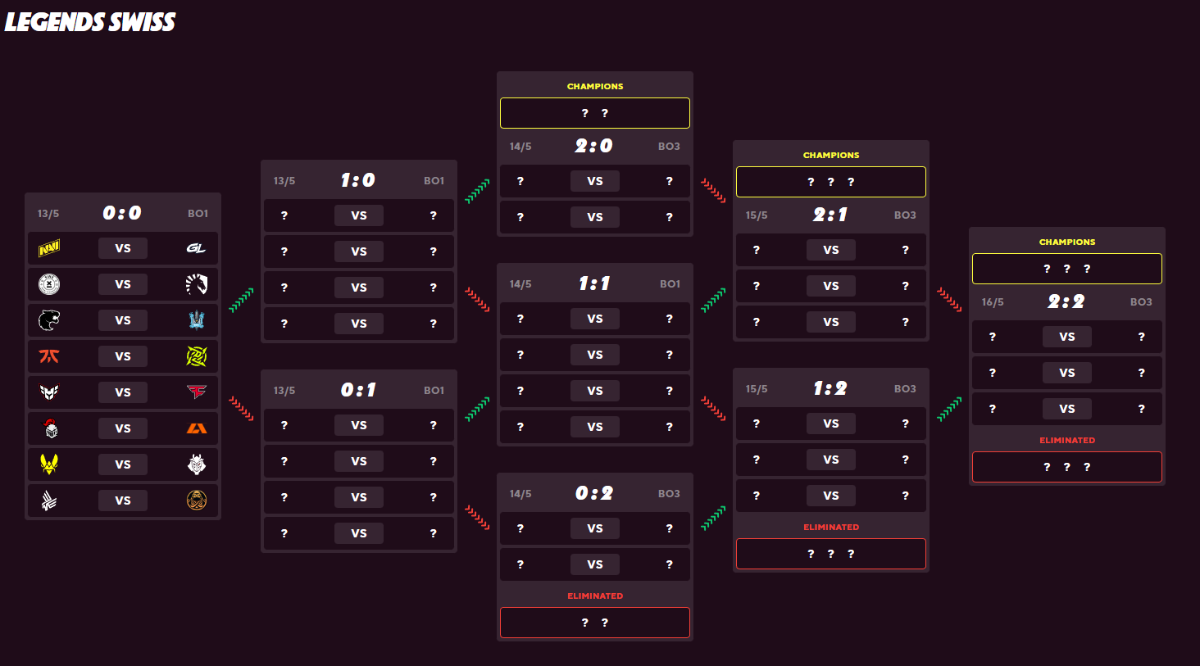1200x666 pixels.
Task: Click the Champions box in 2:2 bracket
Action: 1067,269
